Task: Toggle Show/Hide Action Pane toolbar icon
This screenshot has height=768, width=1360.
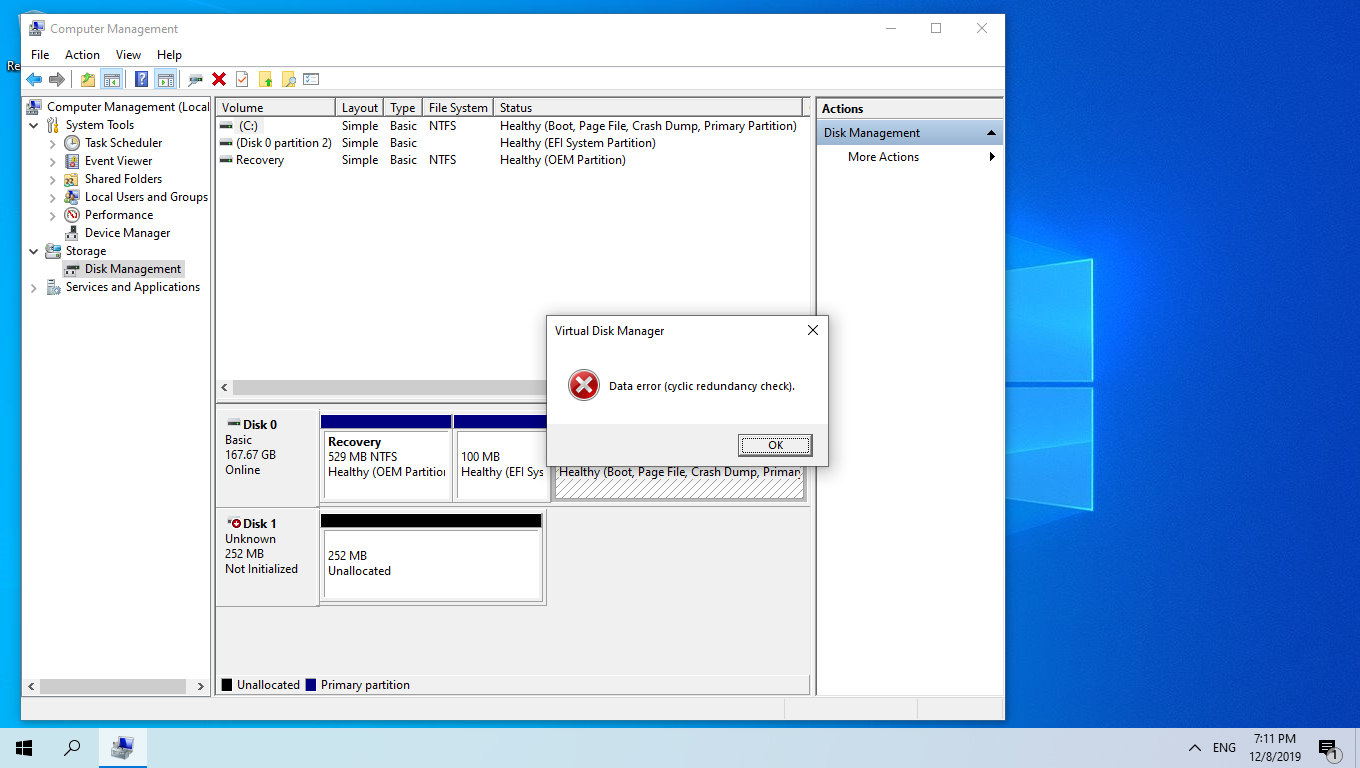Action: [x=166, y=79]
